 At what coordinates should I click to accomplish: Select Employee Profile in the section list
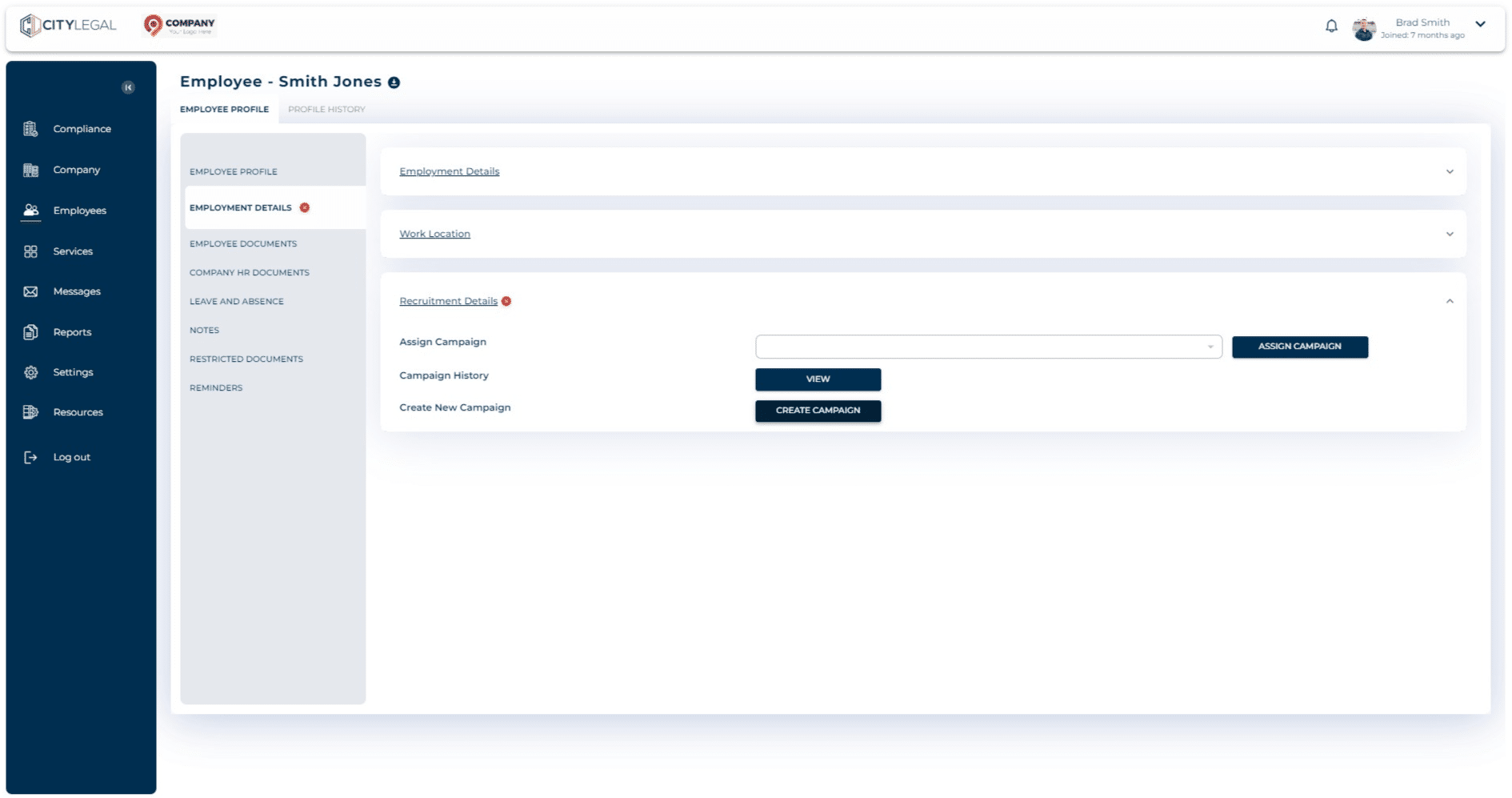233,171
